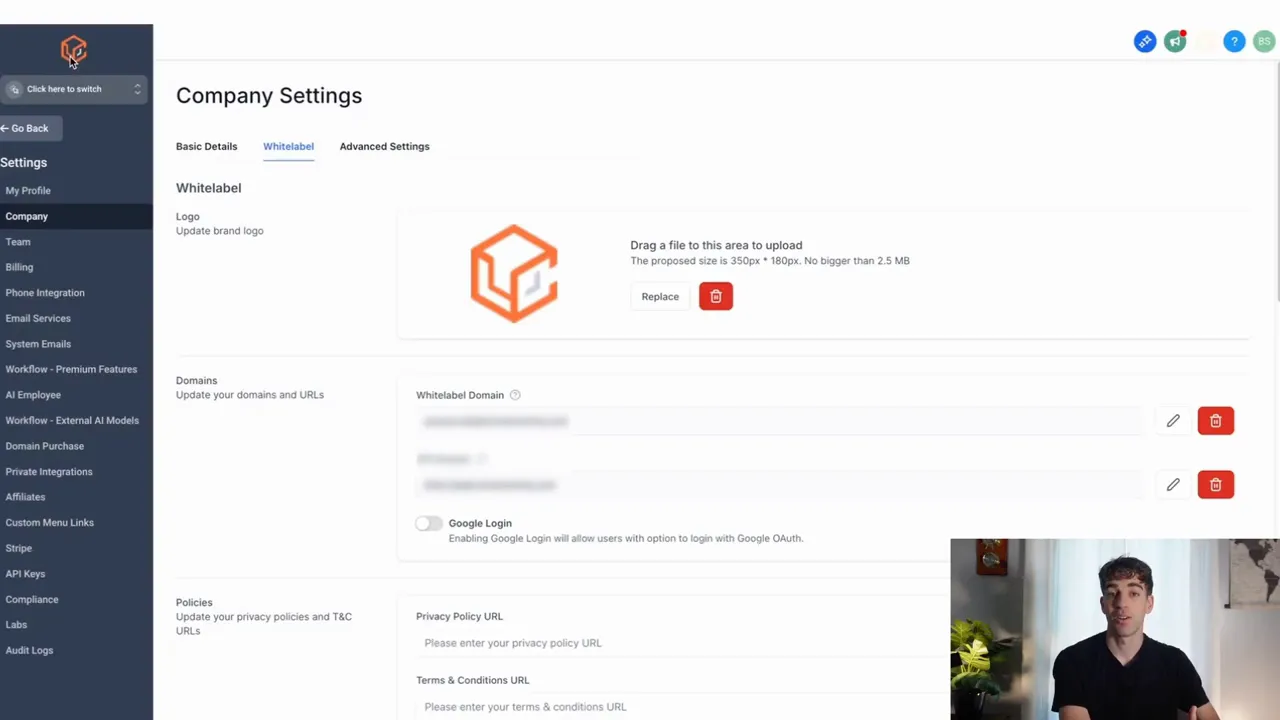Viewport: 1280px width, 720px height.
Task: Click the Privacy Policy URL input field
Action: pyautogui.click(x=680, y=643)
